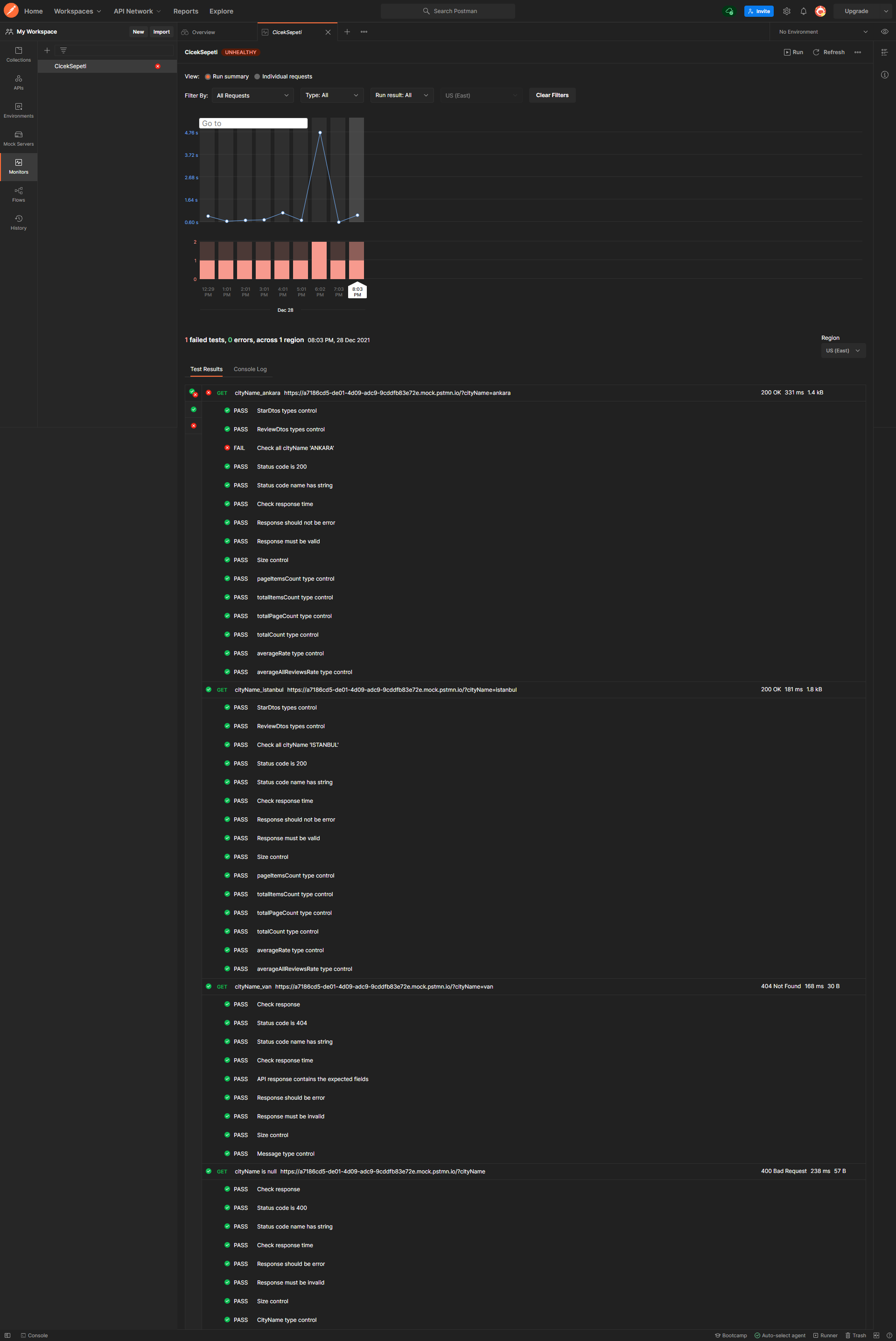This screenshot has height=1341, width=896.
Task: Open the info icon in right sidebar
Action: [884, 74]
